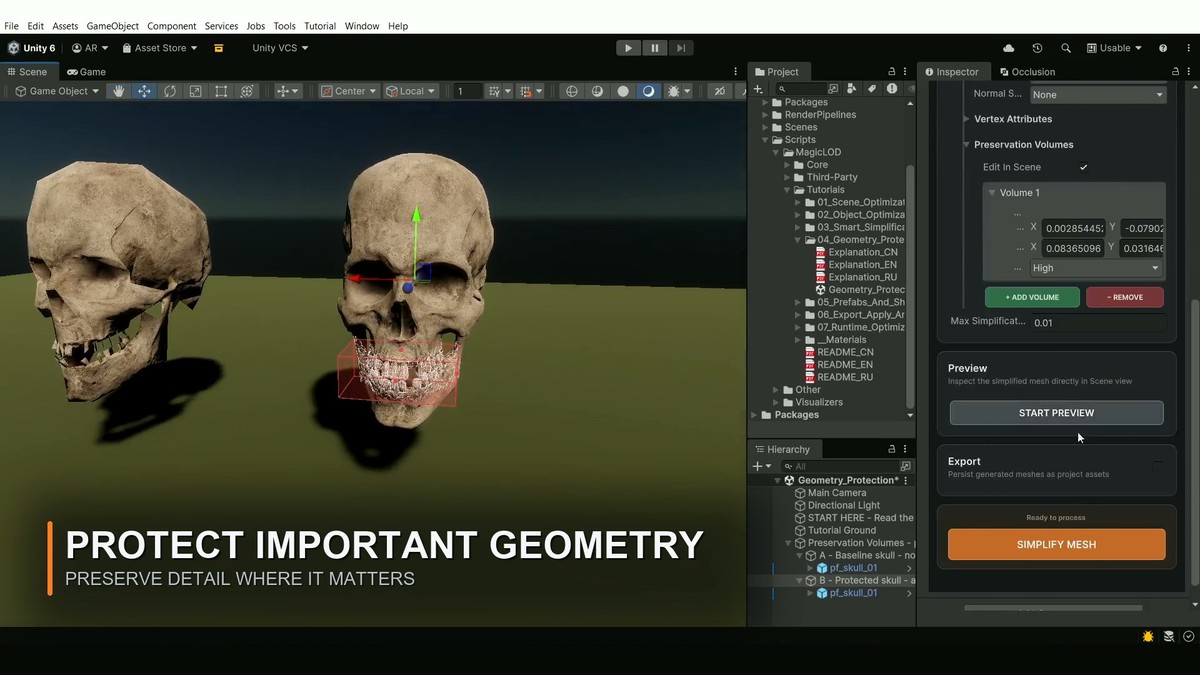Switch to the Game tab
The height and width of the screenshot is (675, 1200).
pyautogui.click(x=86, y=72)
